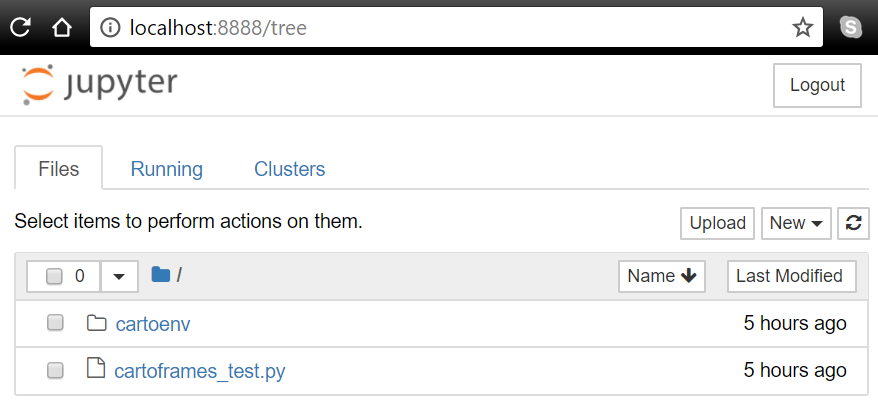Select the cartoframes_test.py checkbox
This screenshot has height=410, width=878.
tap(56, 370)
